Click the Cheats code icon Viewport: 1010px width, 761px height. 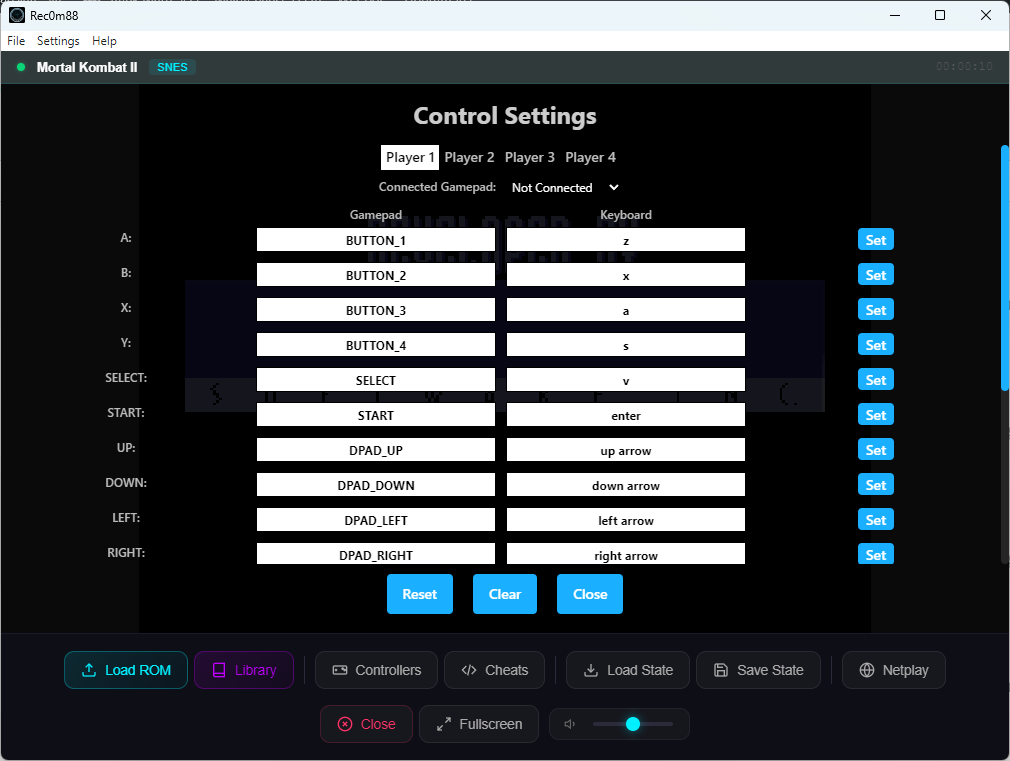[469, 670]
